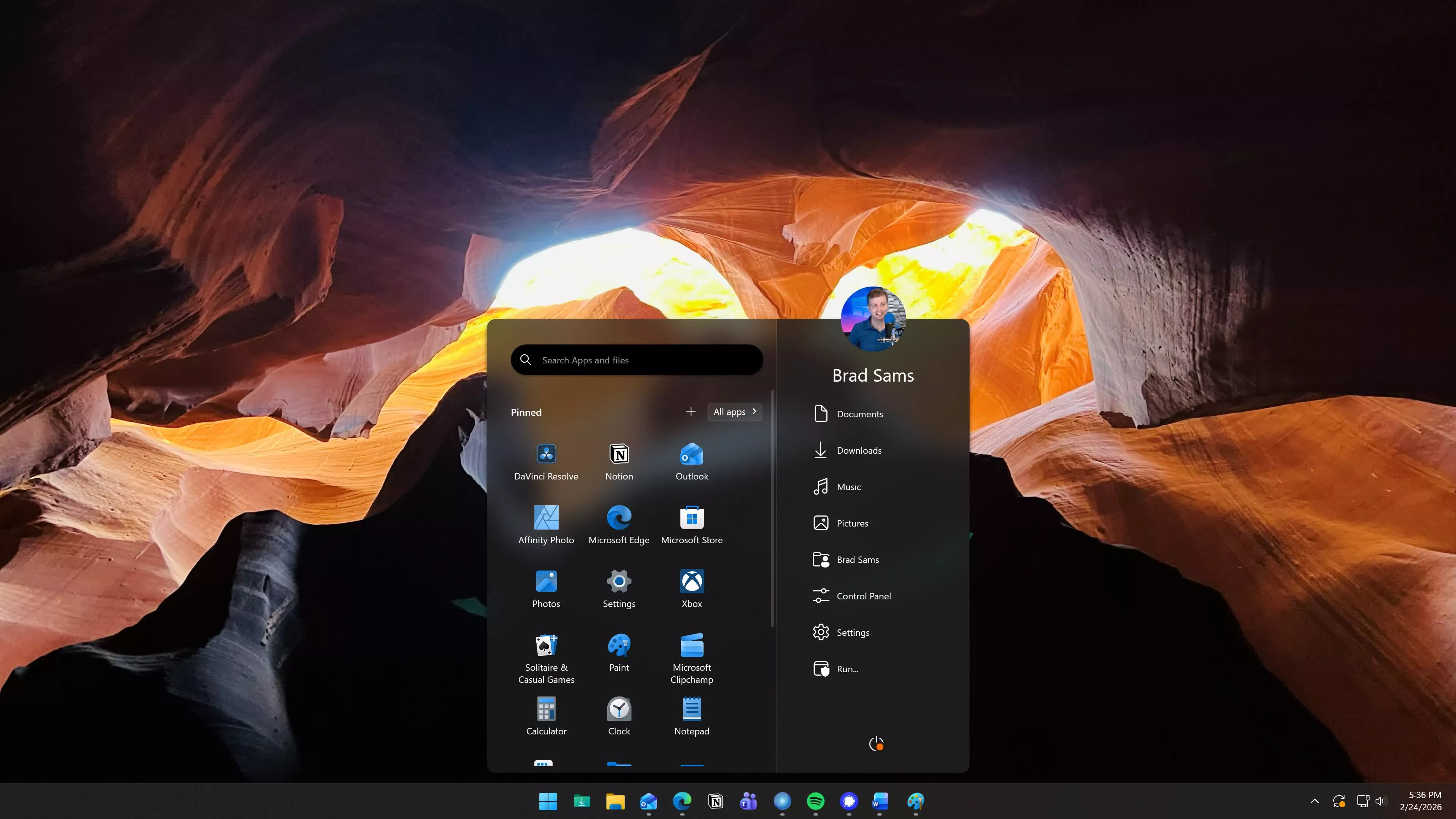
Task: Open Control Panel from right column
Action: [851, 596]
